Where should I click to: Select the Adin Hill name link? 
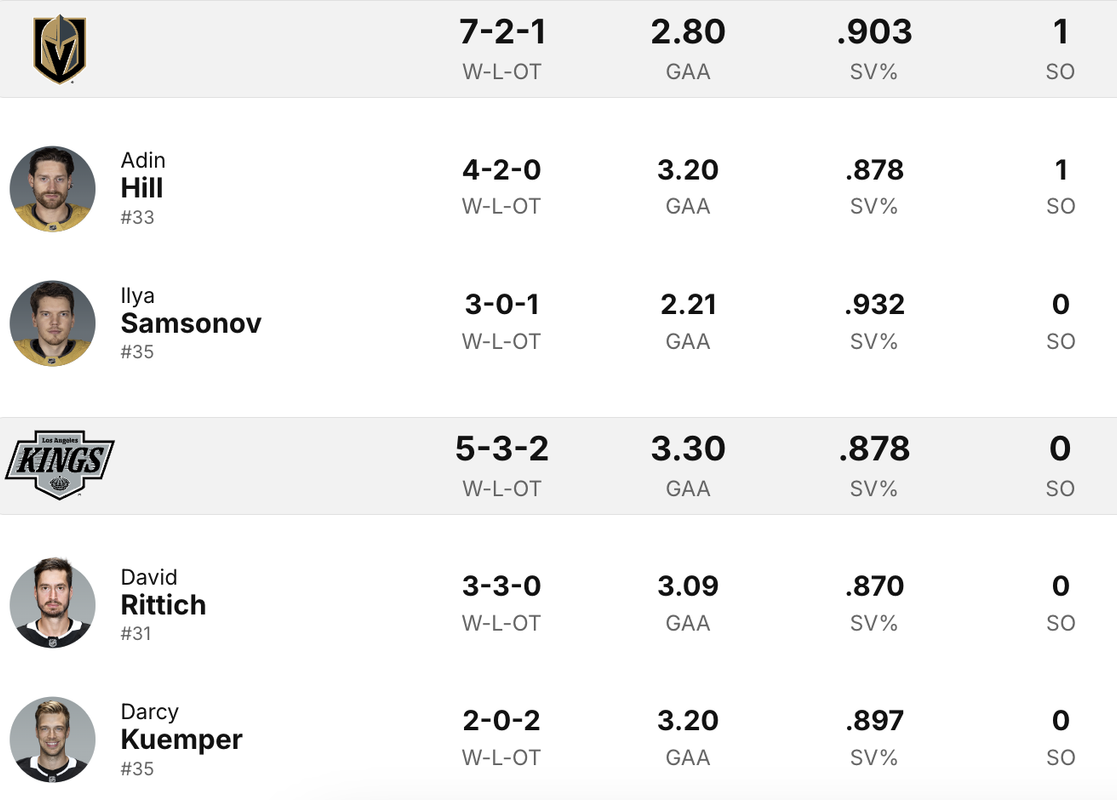coord(142,175)
